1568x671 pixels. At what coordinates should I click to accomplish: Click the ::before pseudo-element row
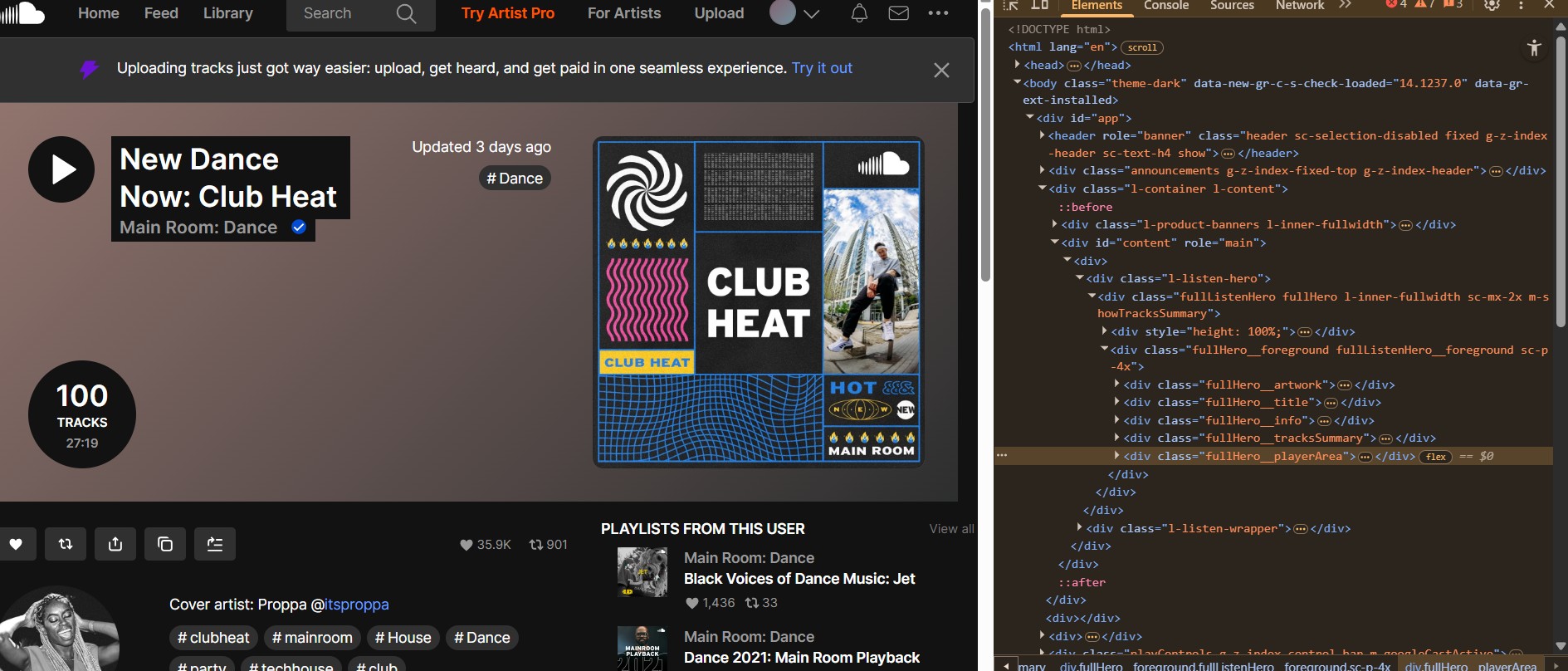(1085, 207)
